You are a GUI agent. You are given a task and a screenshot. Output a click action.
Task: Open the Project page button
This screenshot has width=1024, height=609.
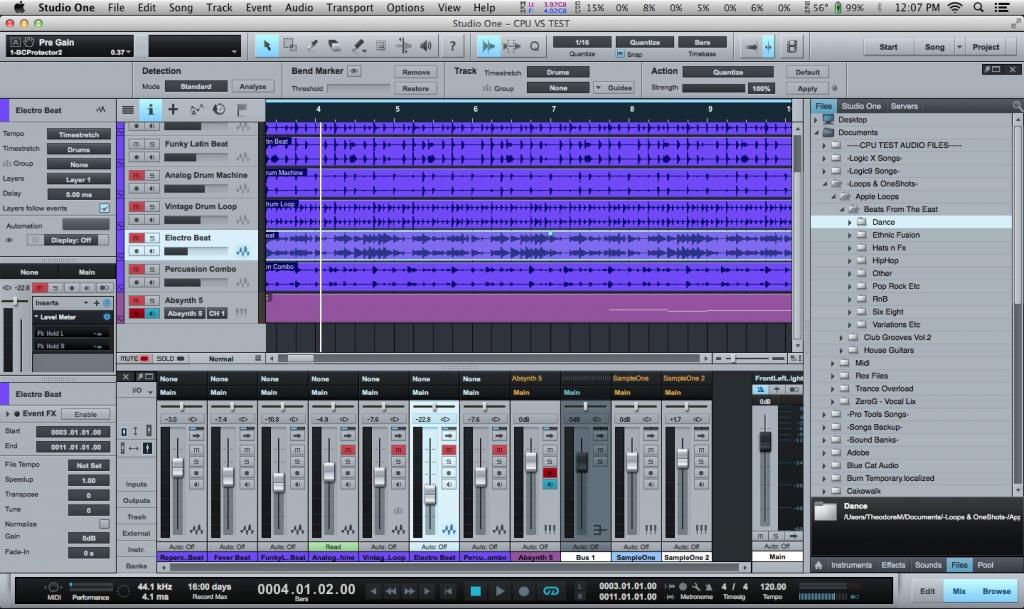click(985, 47)
